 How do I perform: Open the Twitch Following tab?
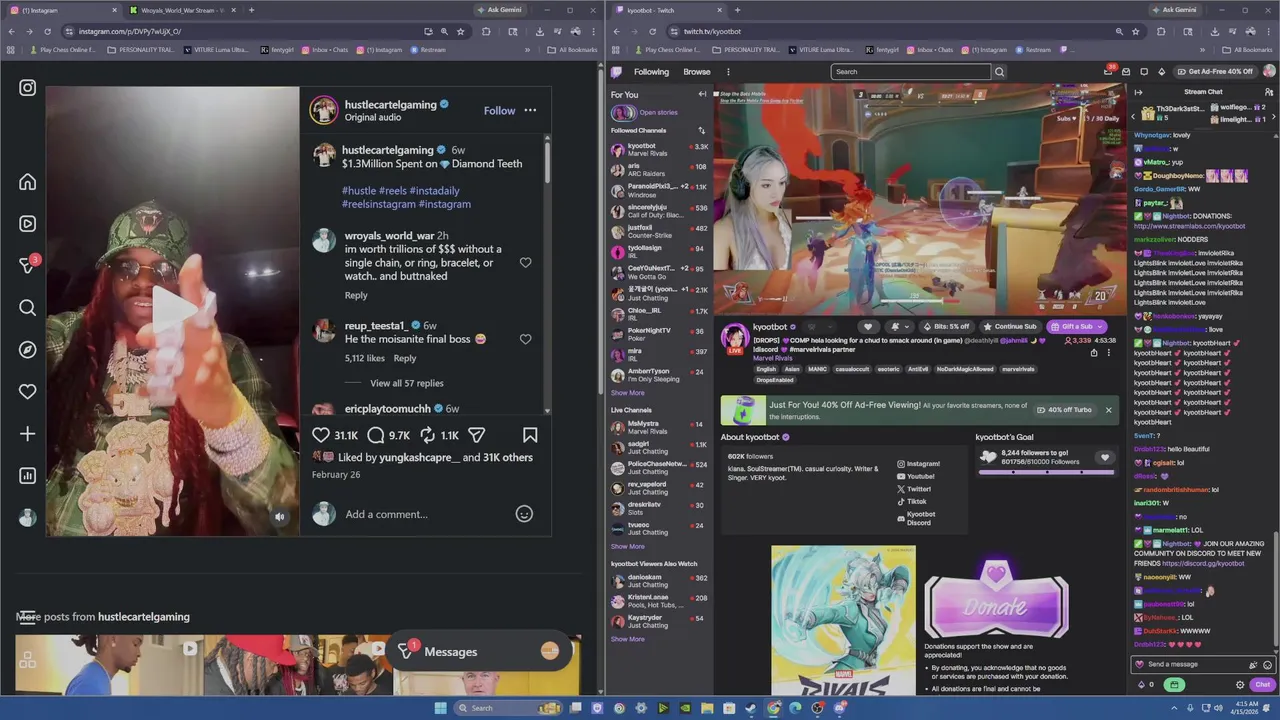pyautogui.click(x=651, y=72)
